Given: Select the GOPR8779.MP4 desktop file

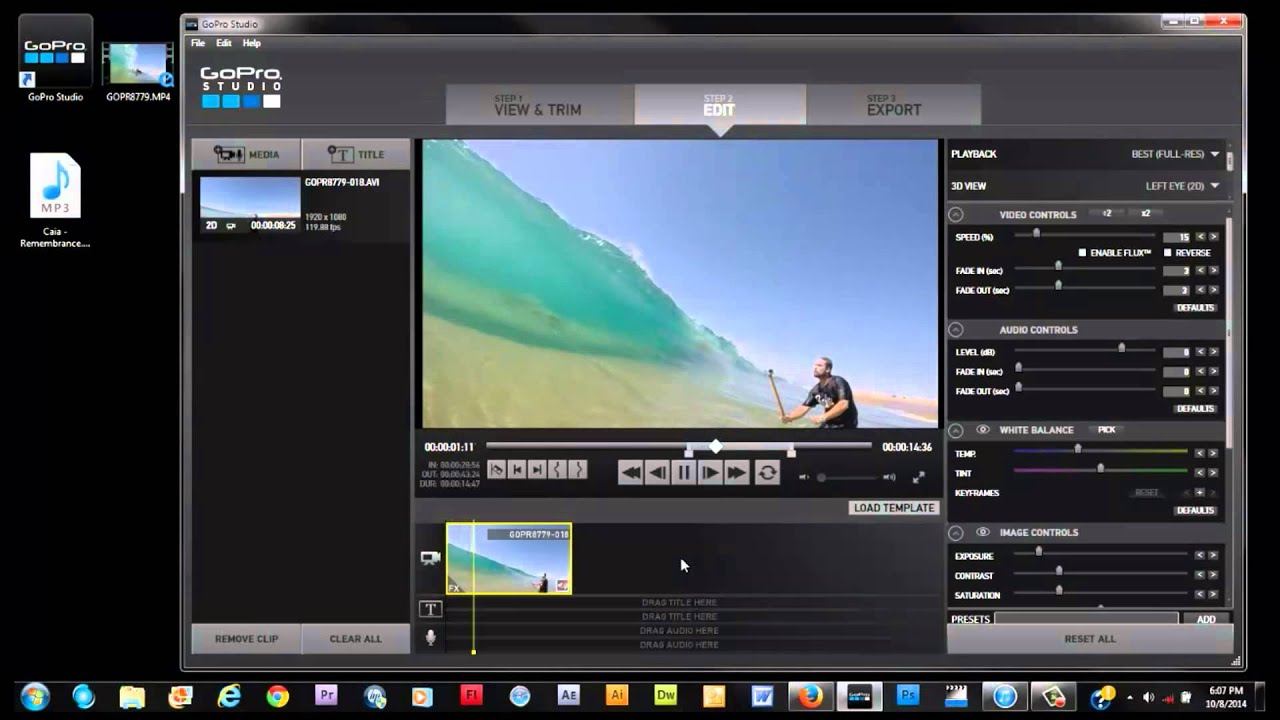Looking at the screenshot, I should coord(138,72).
